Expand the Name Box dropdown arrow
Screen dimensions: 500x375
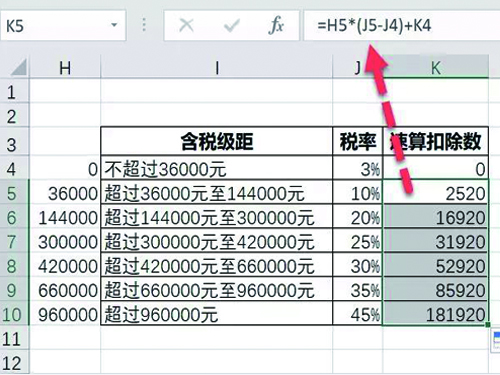(x=114, y=25)
